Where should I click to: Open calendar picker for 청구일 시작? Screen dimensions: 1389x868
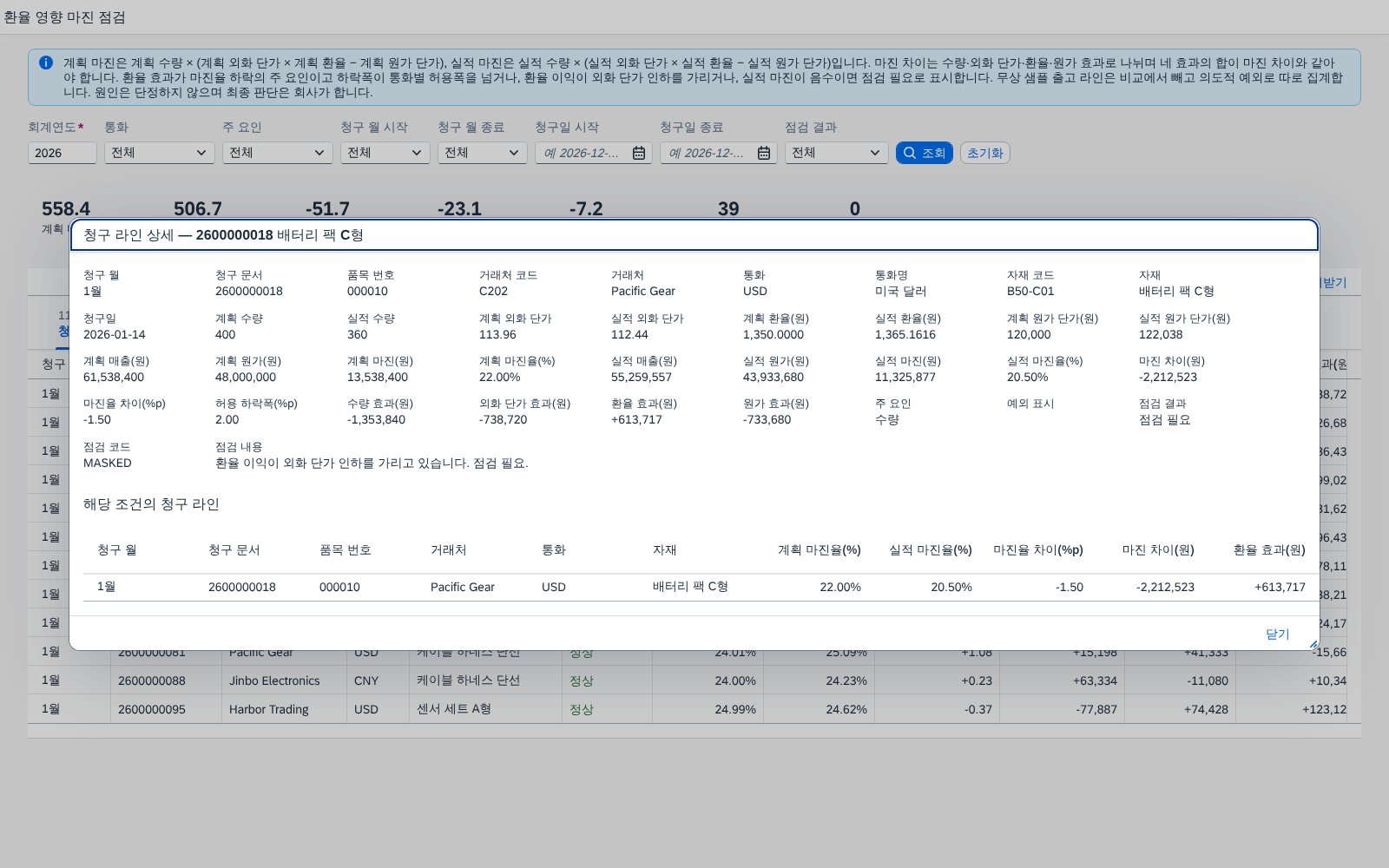pos(639,153)
